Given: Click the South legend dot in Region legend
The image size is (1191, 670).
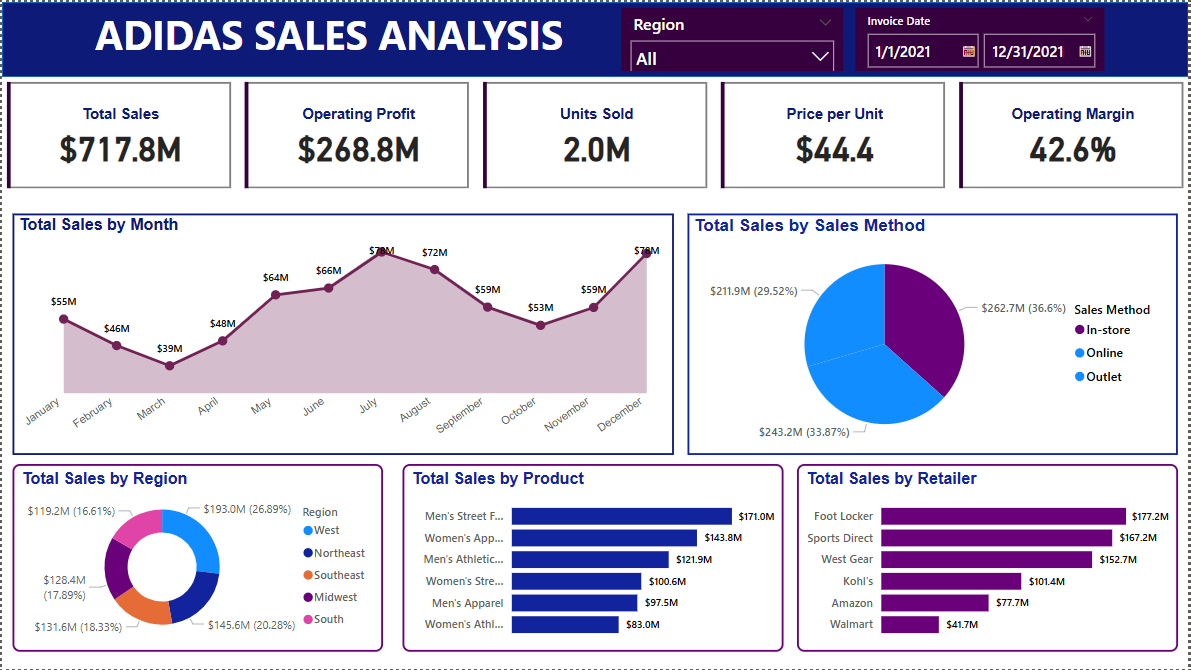Looking at the screenshot, I should point(308,619).
